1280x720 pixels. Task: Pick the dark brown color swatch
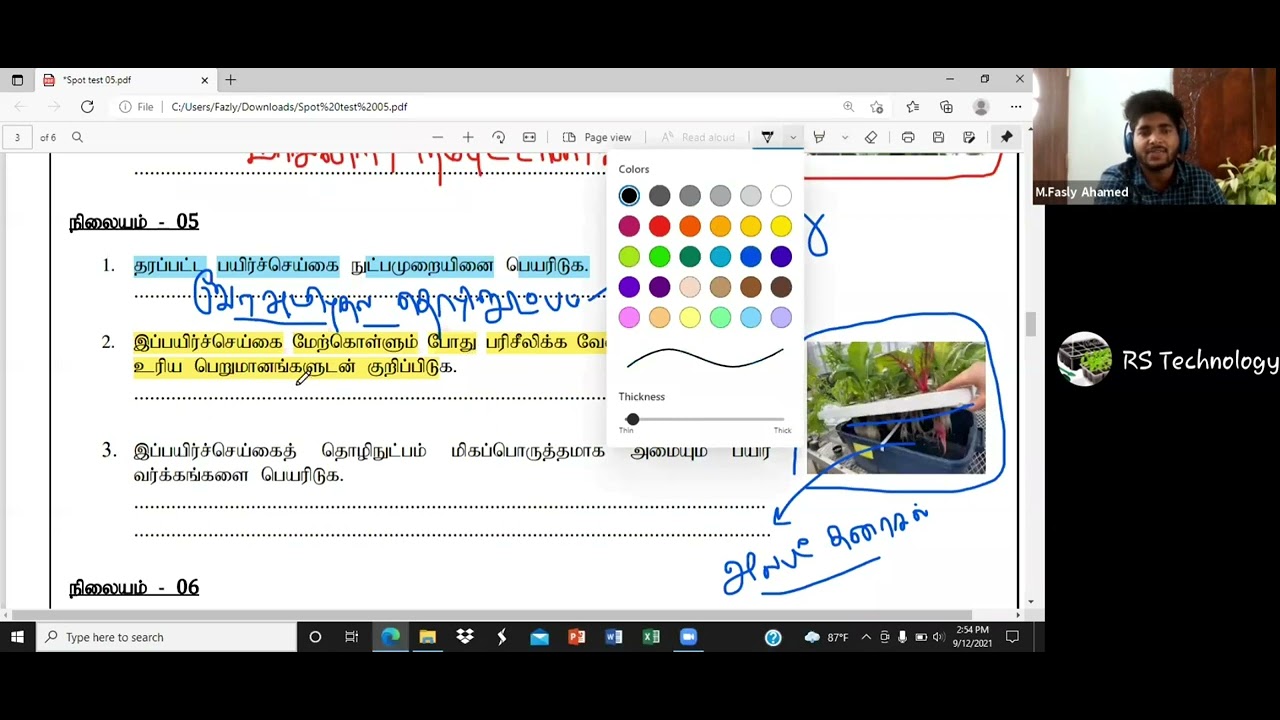coord(781,287)
